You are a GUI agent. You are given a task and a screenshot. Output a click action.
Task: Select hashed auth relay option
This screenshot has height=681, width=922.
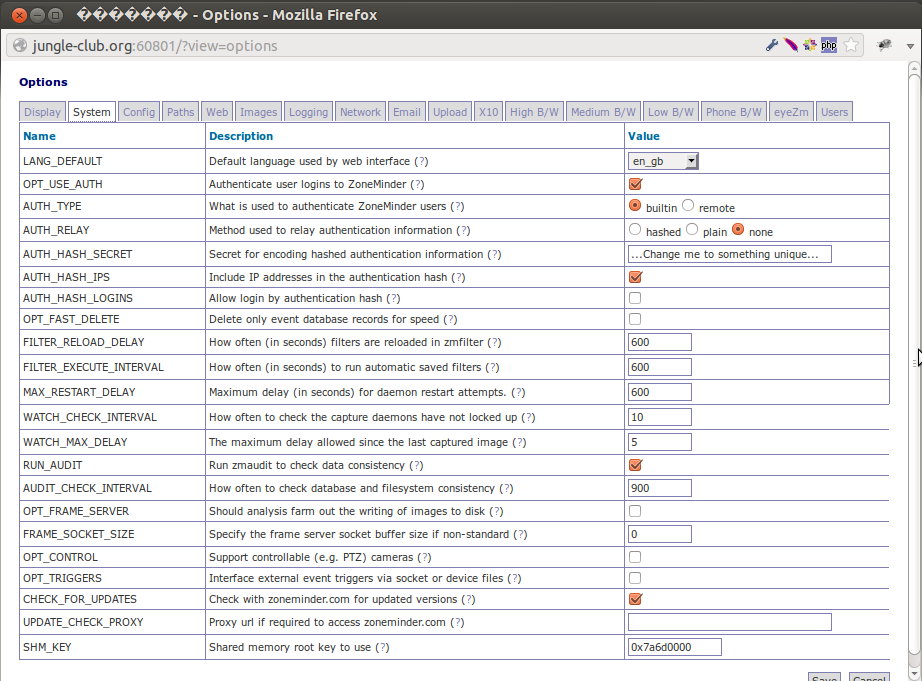pos(635,229)
